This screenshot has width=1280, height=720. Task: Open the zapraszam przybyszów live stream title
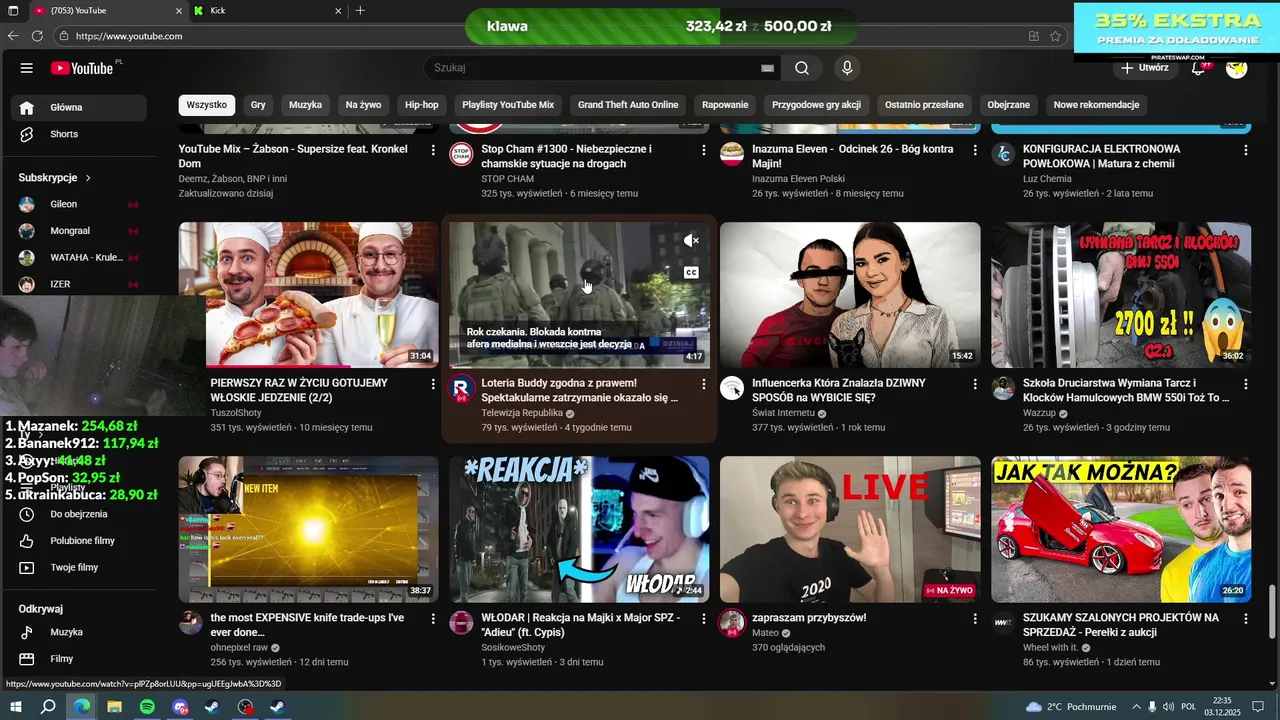click(x=809, y=618)
